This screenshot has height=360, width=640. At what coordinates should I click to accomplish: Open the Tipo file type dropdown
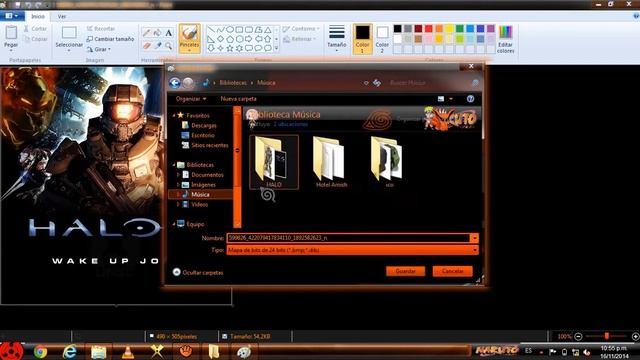(x=475, y=250)
